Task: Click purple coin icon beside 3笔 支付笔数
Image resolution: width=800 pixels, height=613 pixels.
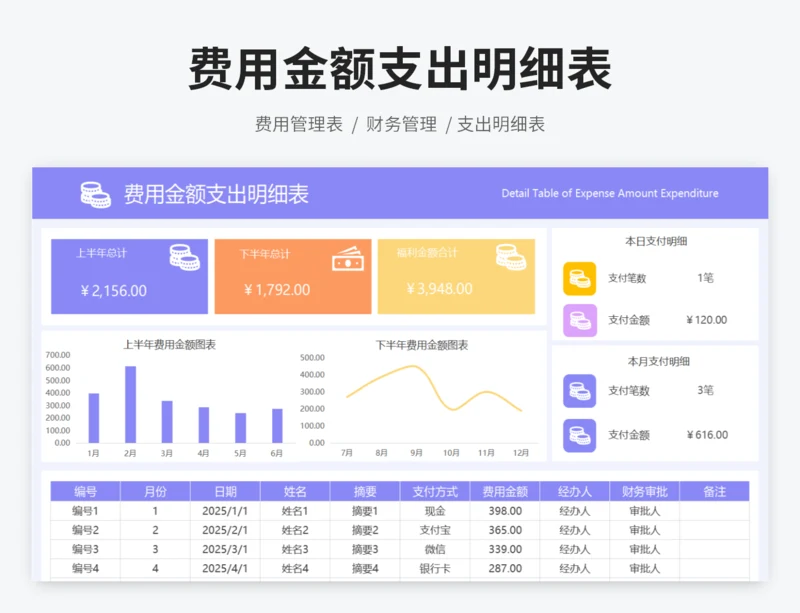Action: click(x=580, y=391)
